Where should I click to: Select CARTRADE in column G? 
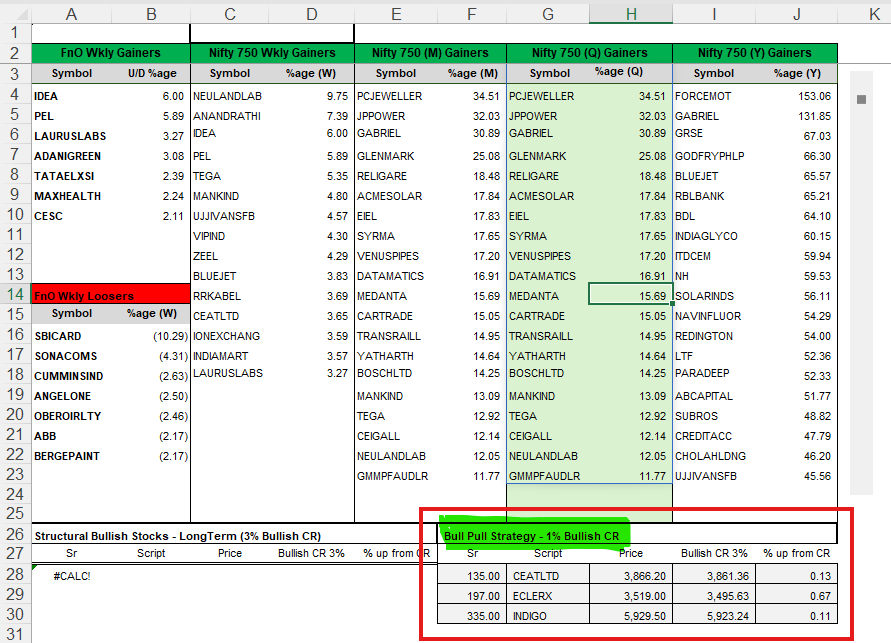pyautogui.click(x=548, y=316)
